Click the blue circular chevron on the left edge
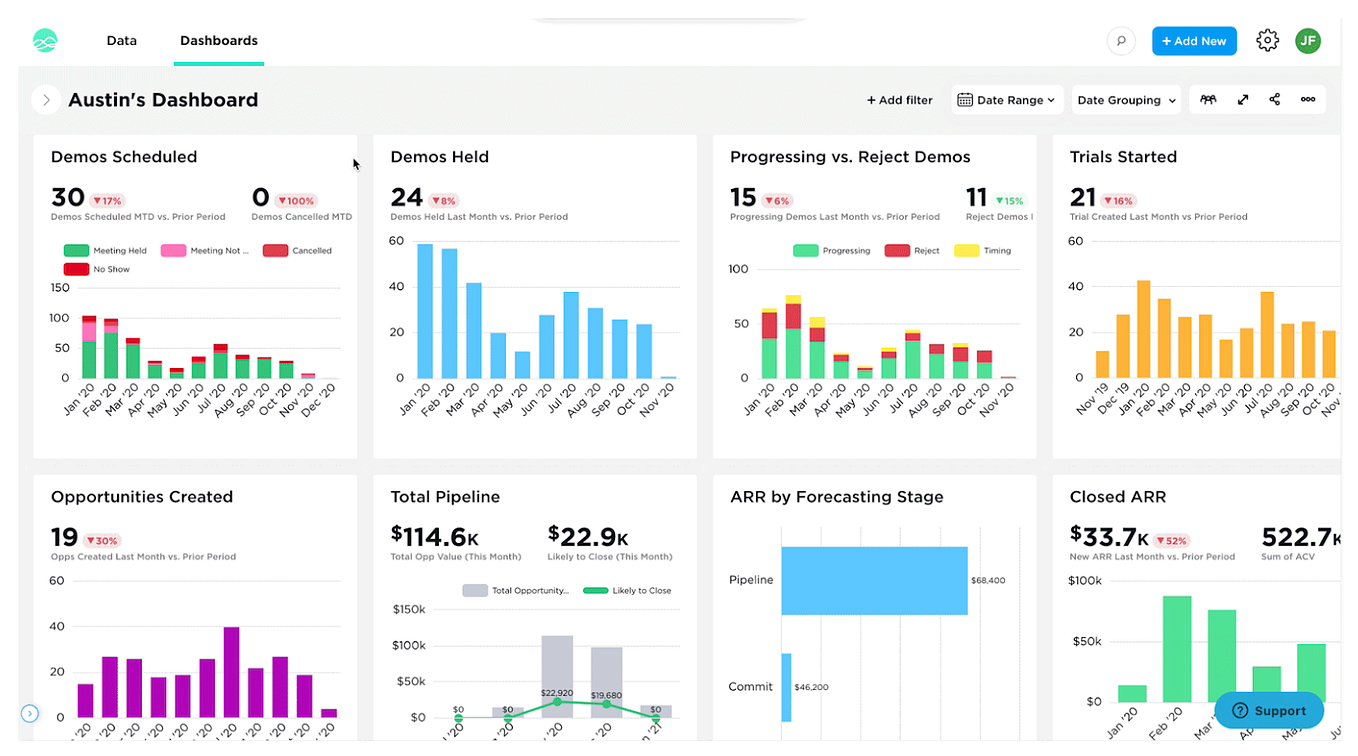This screenshot has width=1358, height=756. pyautogui.click(x=30, y=713)
